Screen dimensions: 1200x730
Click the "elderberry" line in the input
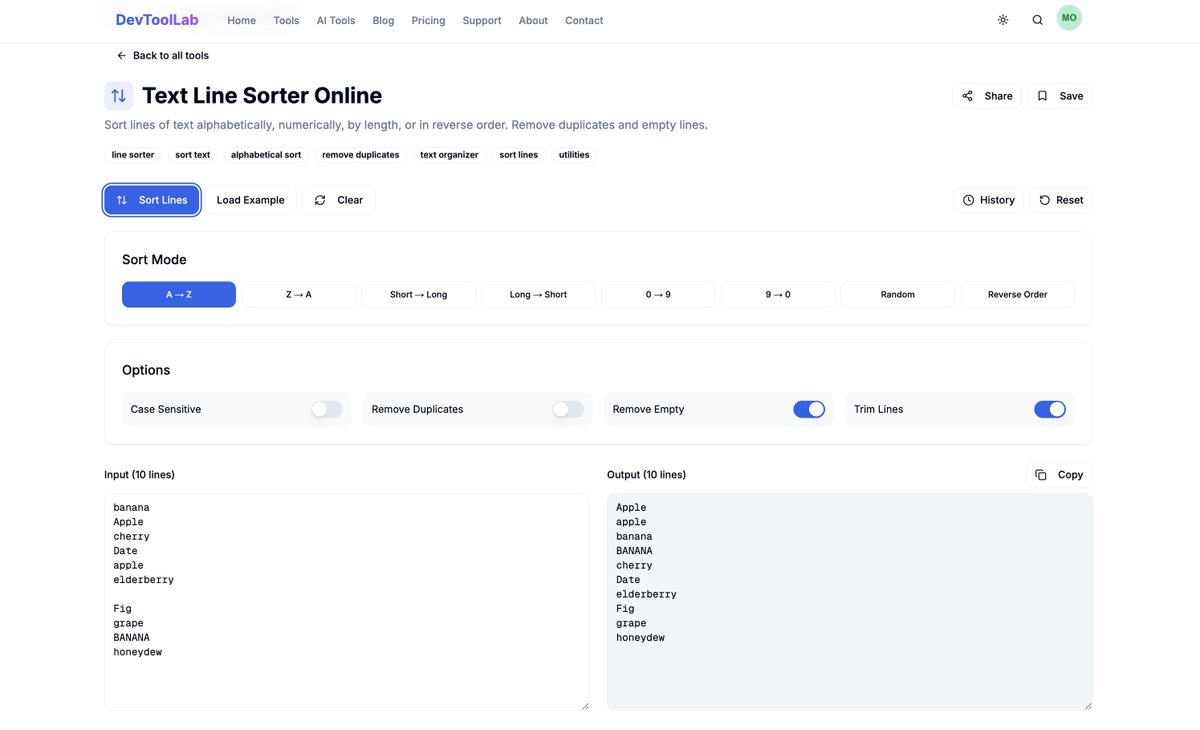tap(144, 580)
